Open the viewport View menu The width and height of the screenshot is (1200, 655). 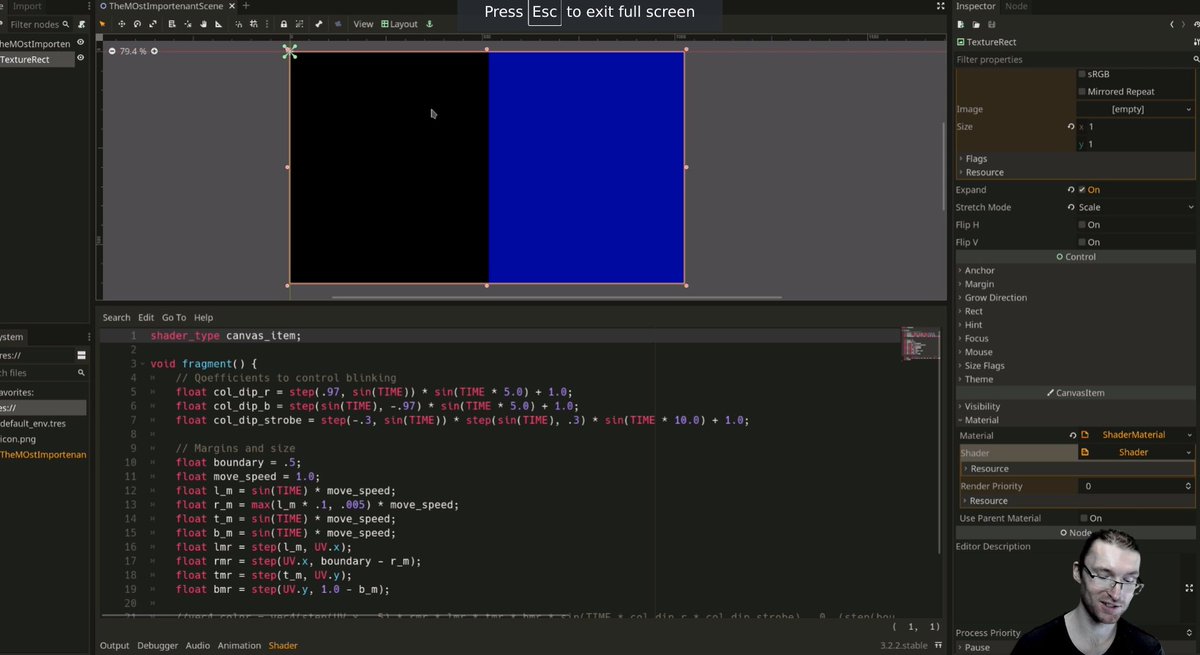tap(363, 24)
